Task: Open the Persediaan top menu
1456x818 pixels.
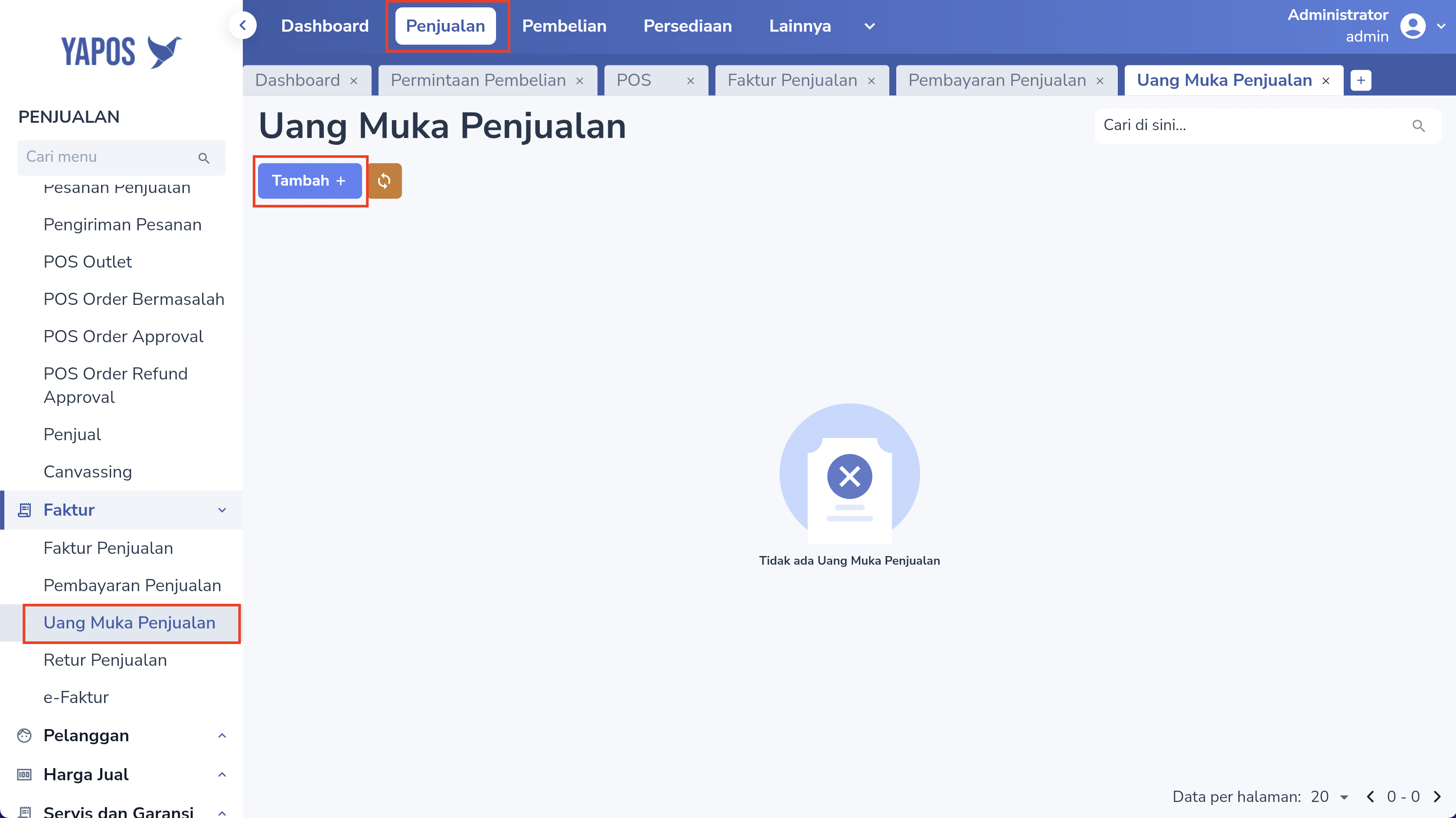Action: 687,26
